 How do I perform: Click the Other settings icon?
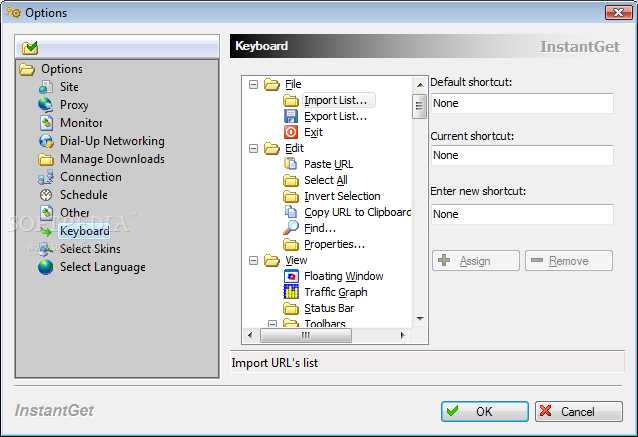pos(46,212)
